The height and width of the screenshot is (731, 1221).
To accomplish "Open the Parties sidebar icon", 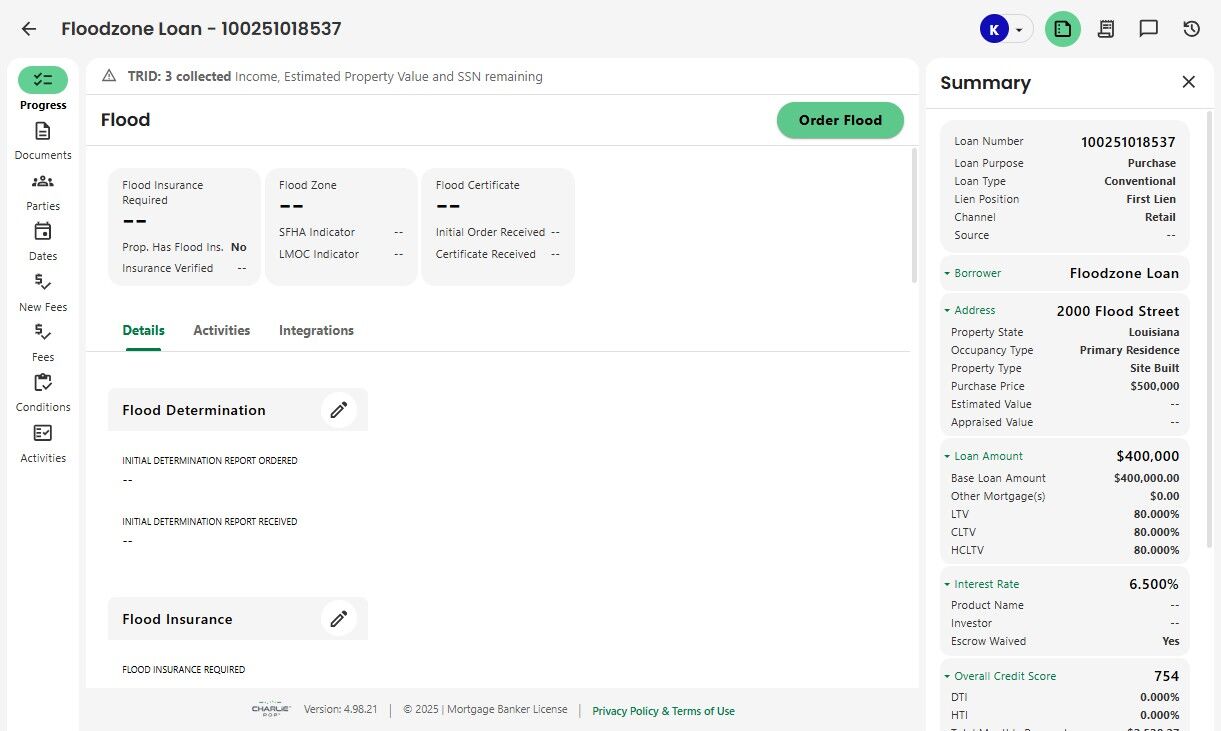I will [x=42, y=182].
